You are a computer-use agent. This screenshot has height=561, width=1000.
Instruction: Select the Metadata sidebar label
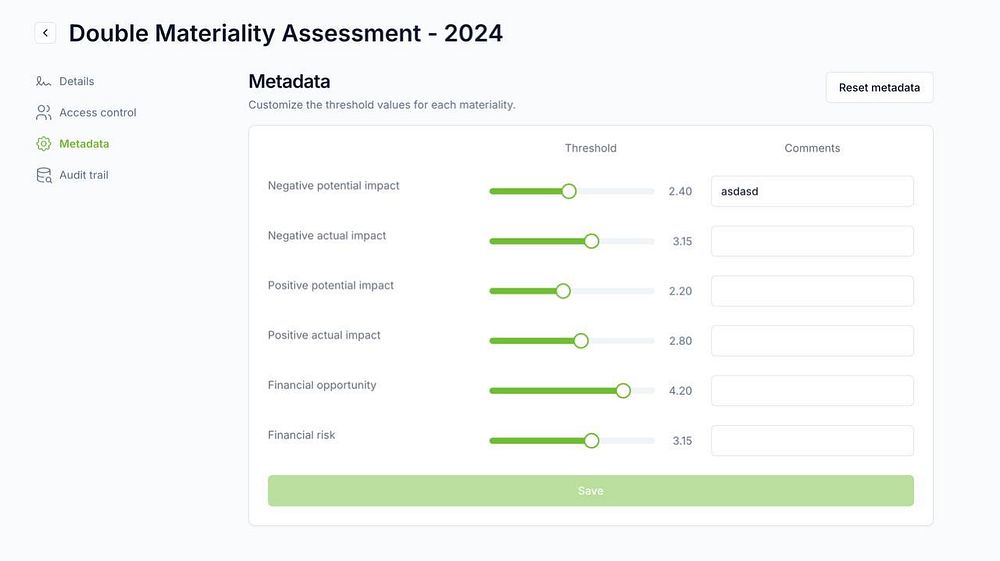click(x=84, y=144)
